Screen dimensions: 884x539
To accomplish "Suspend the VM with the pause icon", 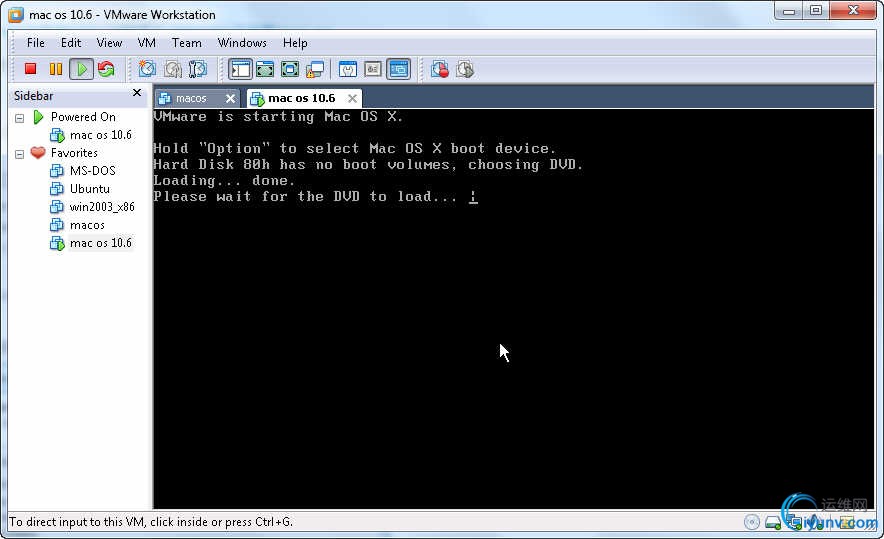I will click(55, 69).
